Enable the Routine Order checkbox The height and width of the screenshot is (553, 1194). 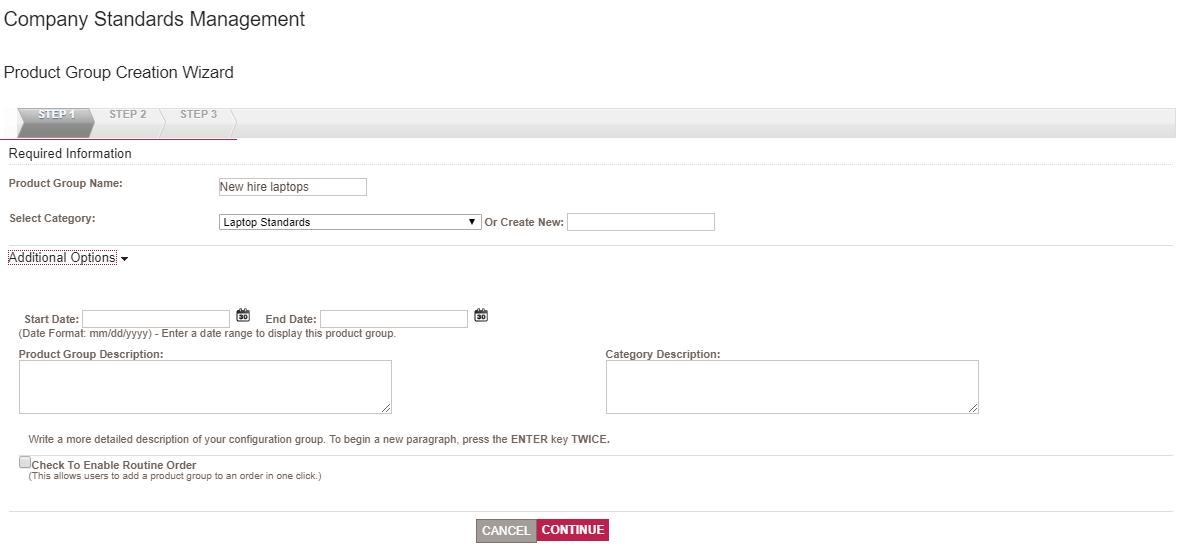point(25,463)
